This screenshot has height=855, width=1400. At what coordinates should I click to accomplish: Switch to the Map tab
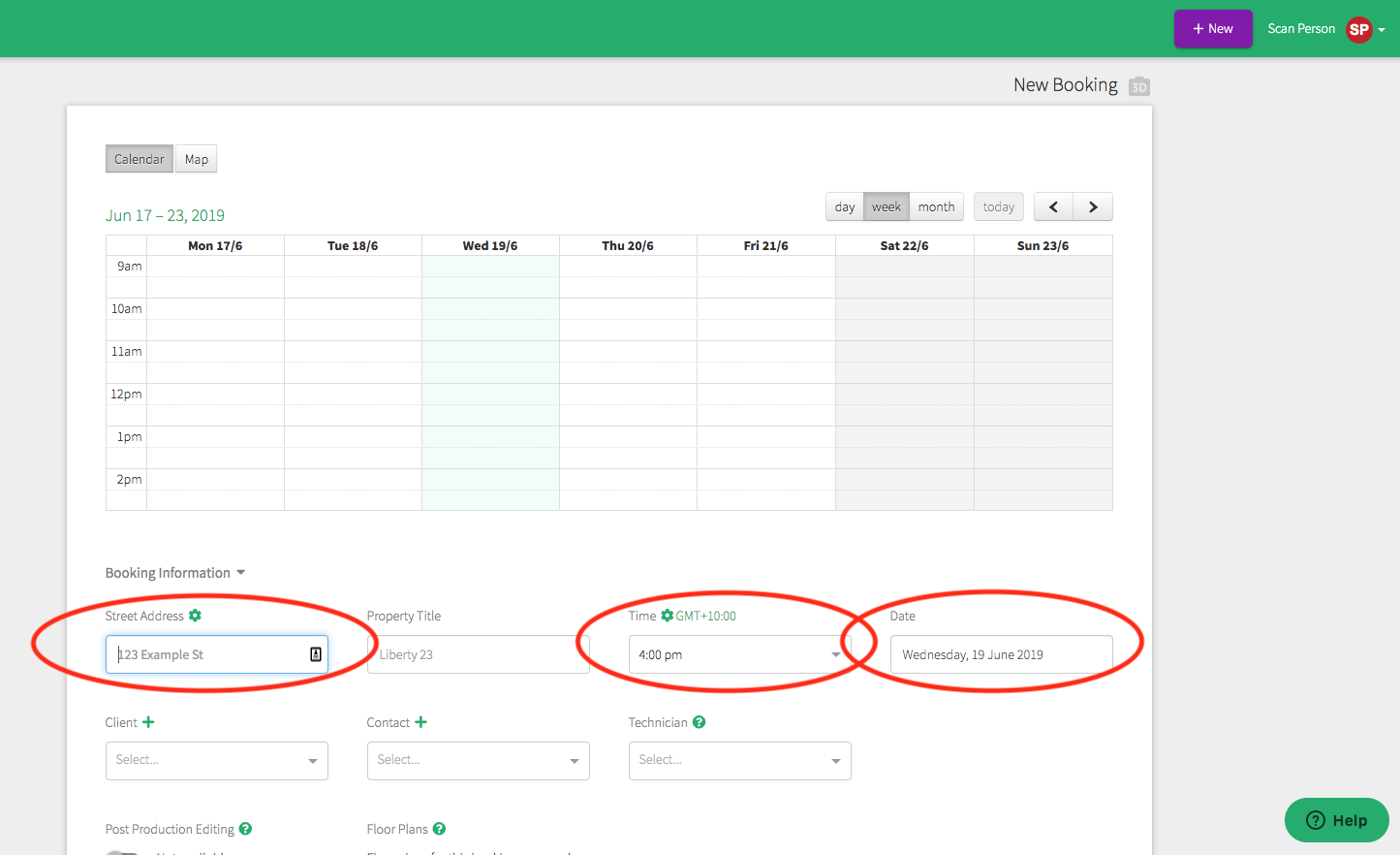point(197,159)
